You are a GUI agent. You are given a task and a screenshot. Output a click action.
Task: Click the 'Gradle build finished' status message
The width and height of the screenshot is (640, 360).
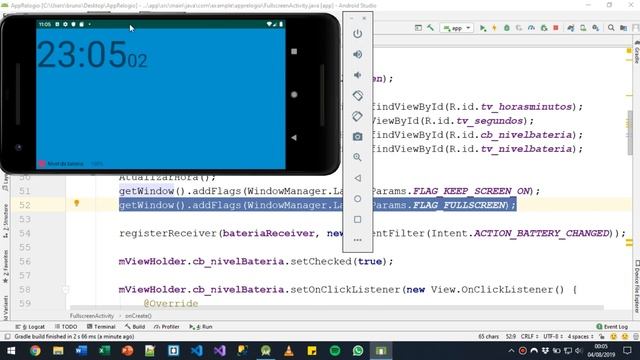tap(74, 337)
